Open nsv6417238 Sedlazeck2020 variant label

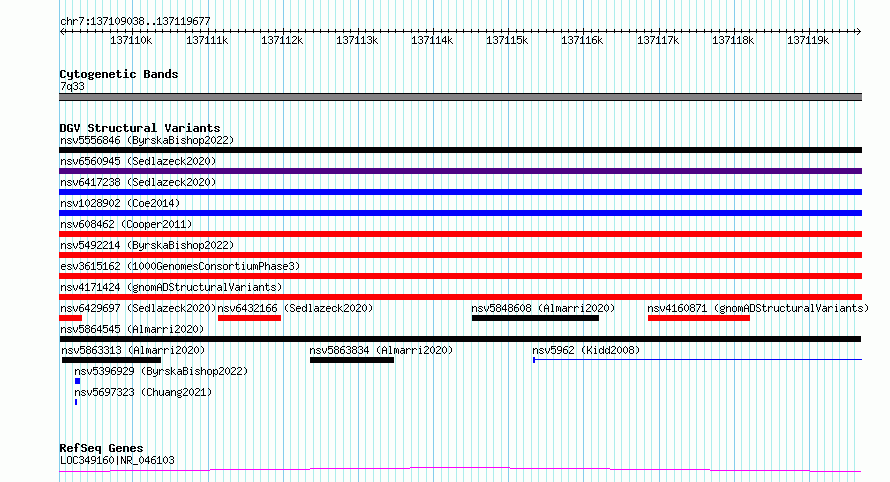(138, 182)
